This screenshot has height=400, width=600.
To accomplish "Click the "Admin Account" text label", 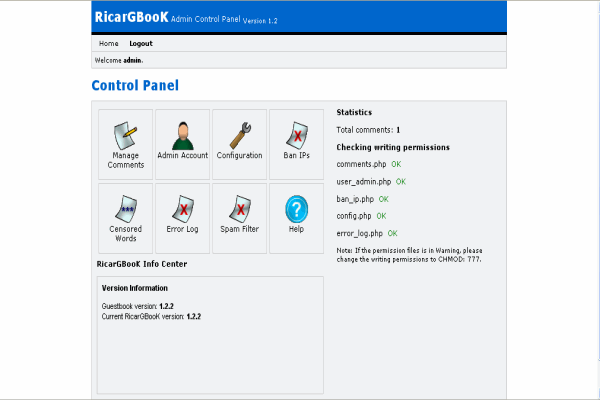I will (182, 156).
